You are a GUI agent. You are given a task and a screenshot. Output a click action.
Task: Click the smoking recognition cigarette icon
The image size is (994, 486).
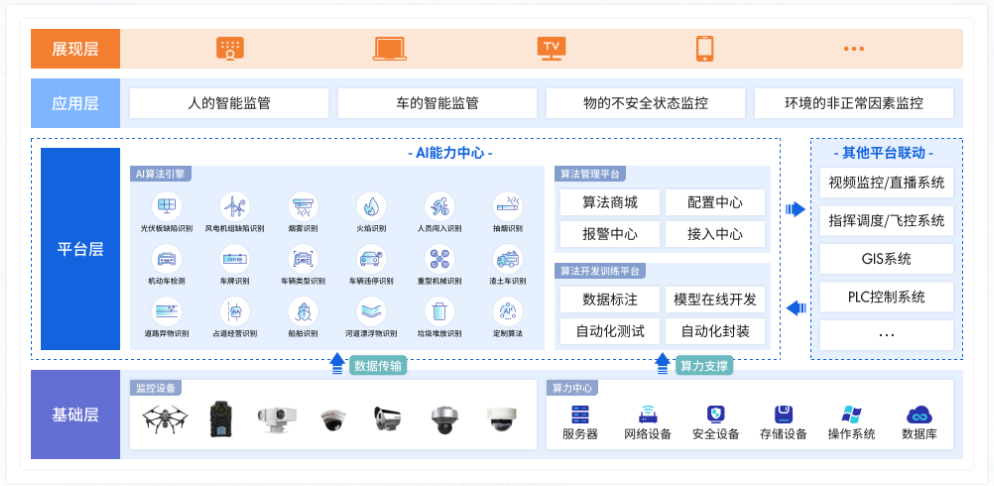tap(507, 206)
